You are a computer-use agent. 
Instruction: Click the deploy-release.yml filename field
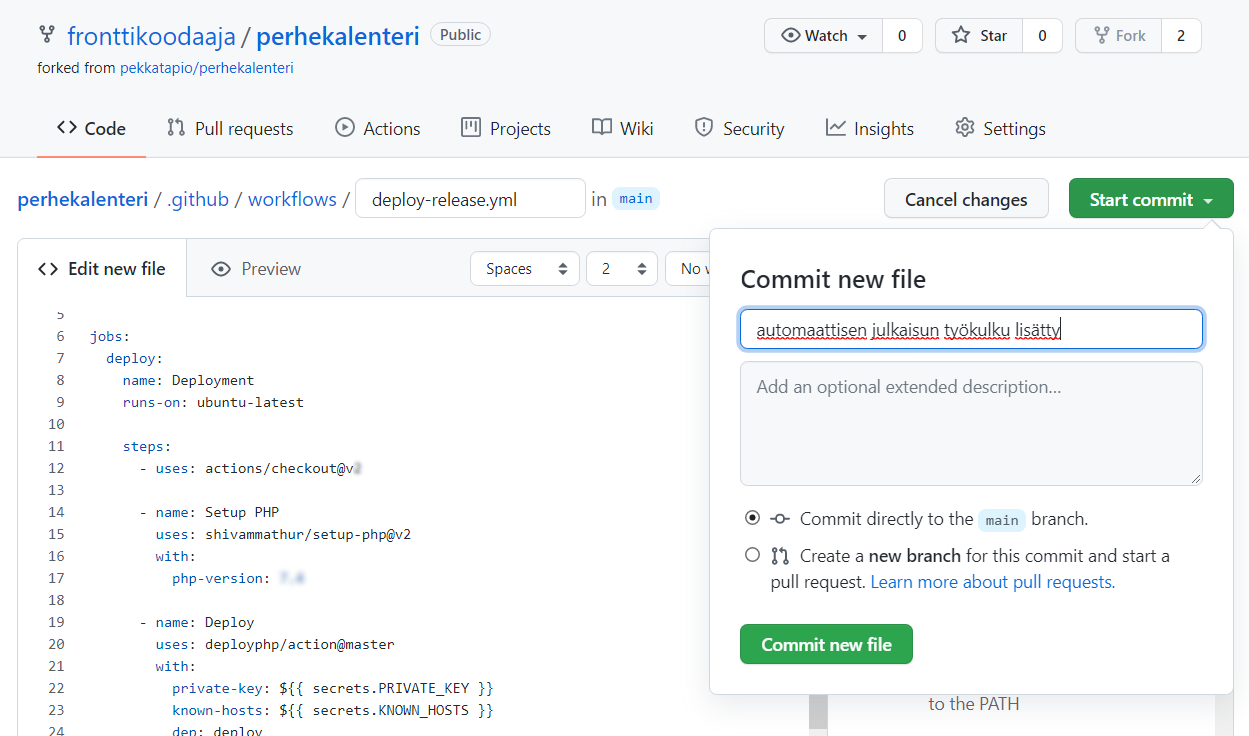470,199
